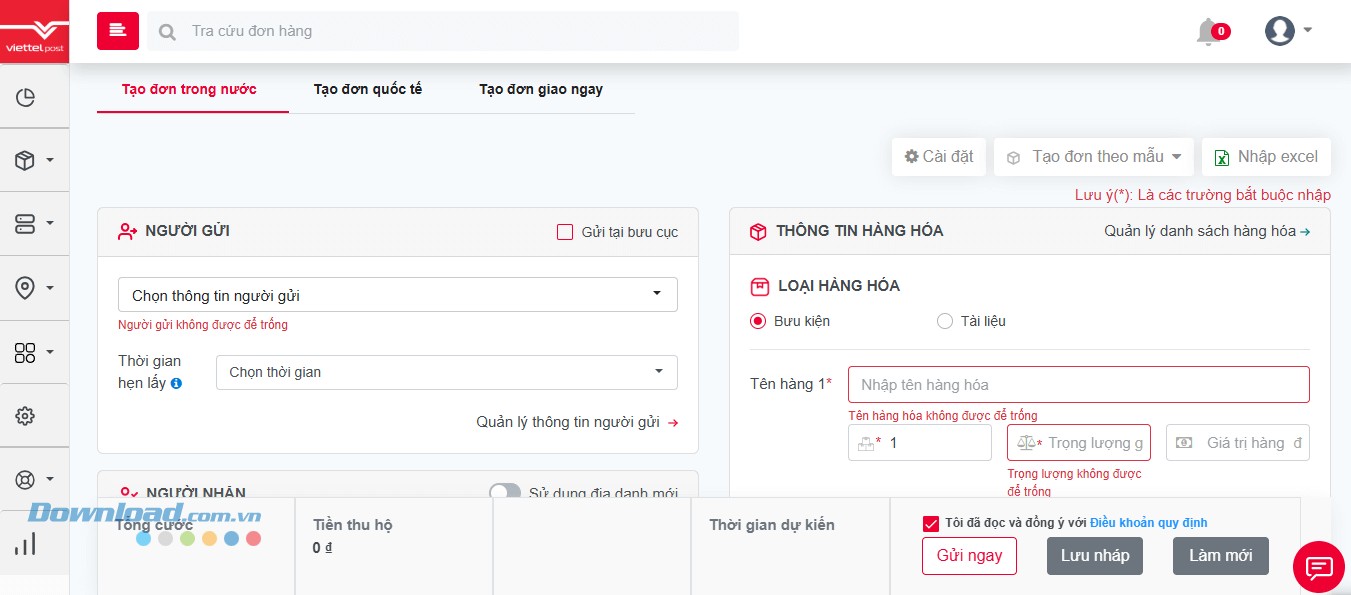
Task: Open the Tạo đơn theo mẫu dropdown
Action: coord(1093,156)
